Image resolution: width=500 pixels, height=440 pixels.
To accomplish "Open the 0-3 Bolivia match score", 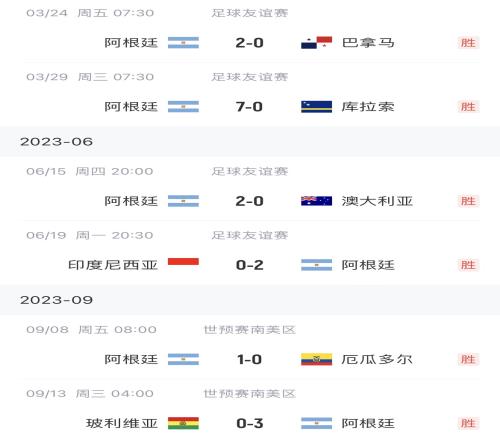I will 250,423.
